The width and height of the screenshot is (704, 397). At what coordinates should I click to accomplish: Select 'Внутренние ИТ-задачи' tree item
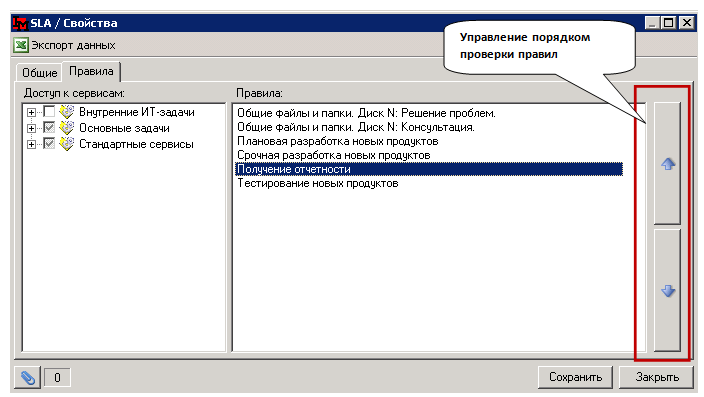(x=136, y=112)
